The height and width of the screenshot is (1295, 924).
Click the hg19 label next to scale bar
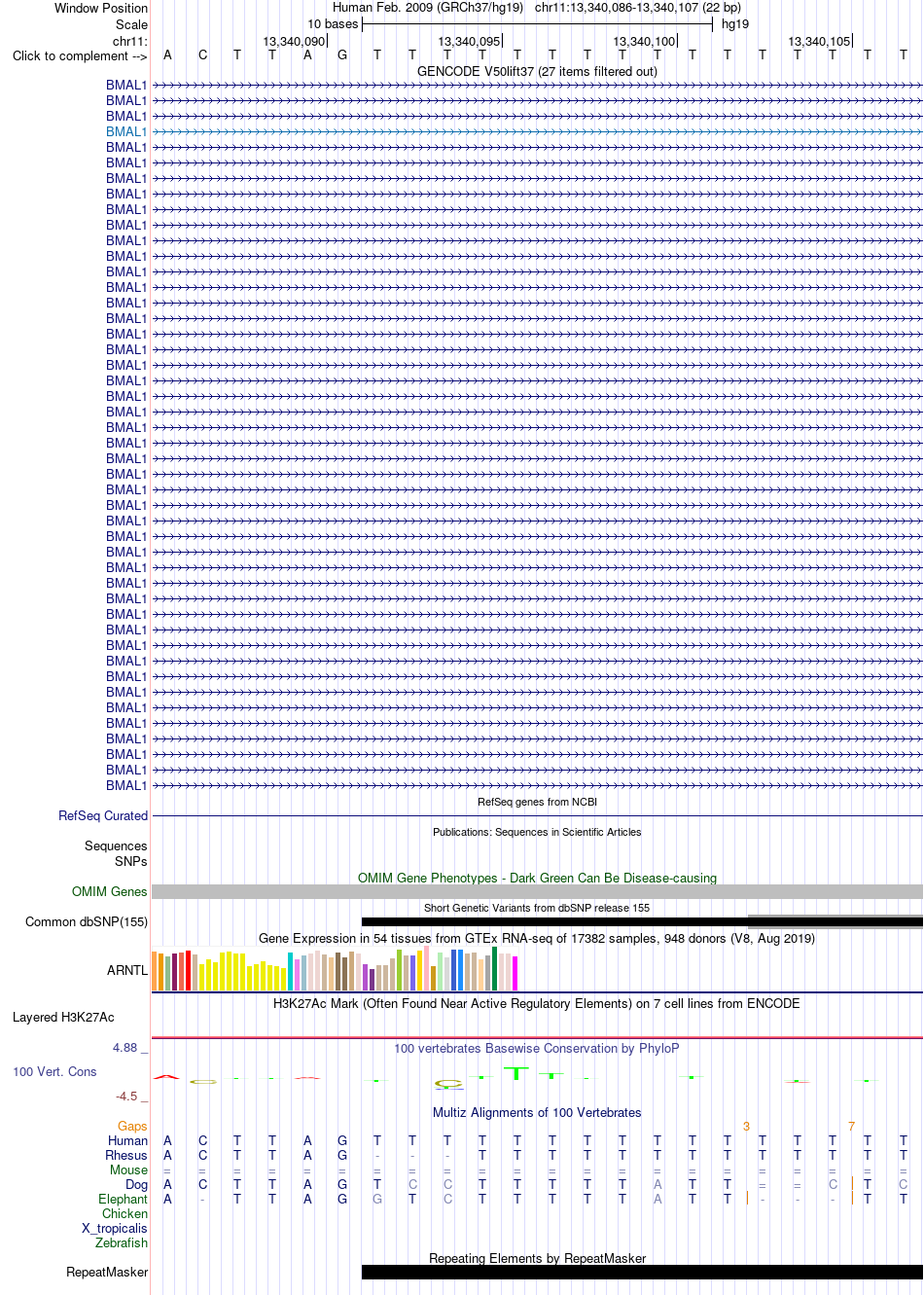pyautogui.click(x=735, y=24)
